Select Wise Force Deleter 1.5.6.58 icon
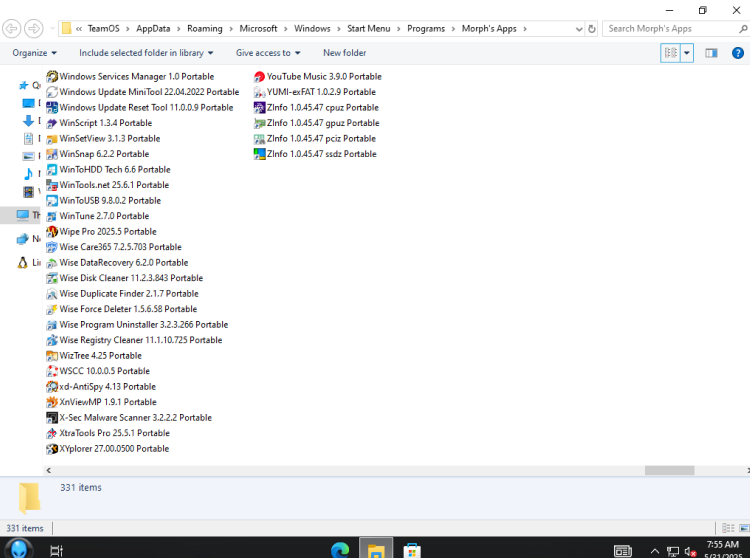Screen dimensions: 750x558 (52, 309)
